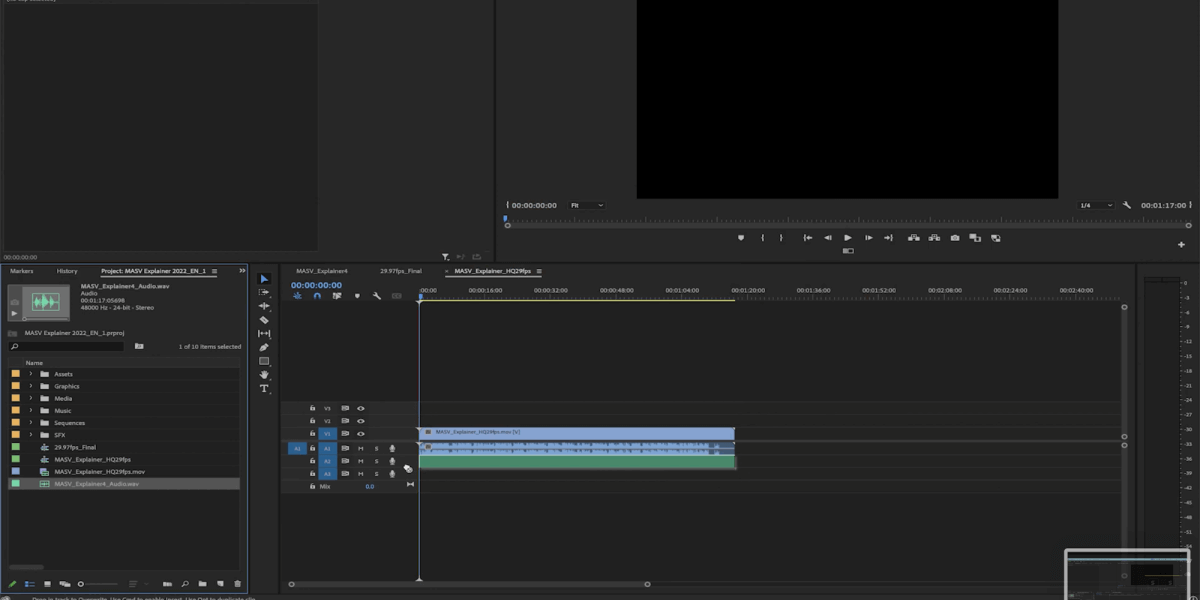Select MASV_Explainer_HQ29fps.mov video clip in timeline
The height and width of the screenshot is (600, 1200).
[x=577, y=432]
